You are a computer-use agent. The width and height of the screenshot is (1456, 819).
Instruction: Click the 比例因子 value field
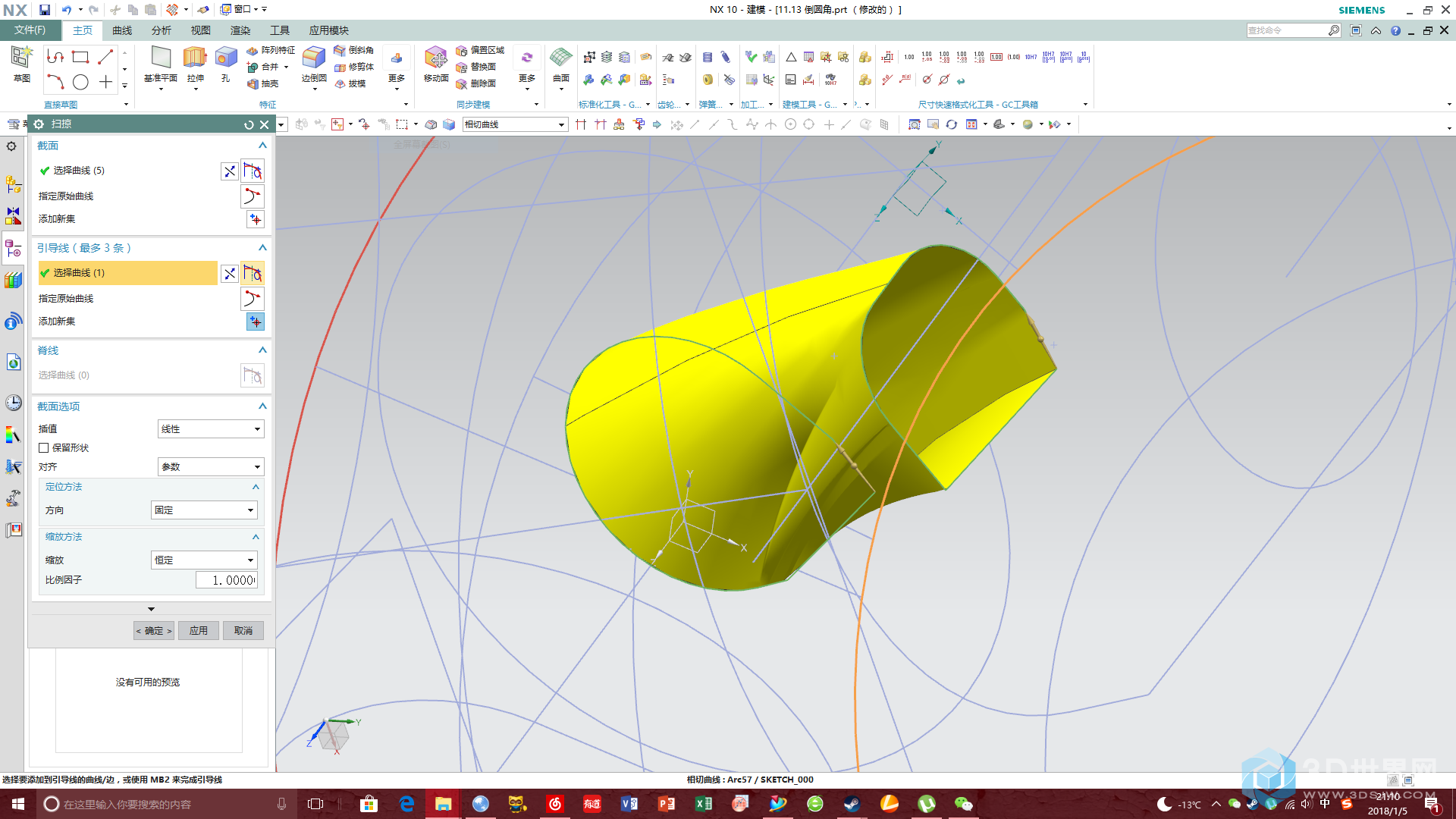coord(227,580)
